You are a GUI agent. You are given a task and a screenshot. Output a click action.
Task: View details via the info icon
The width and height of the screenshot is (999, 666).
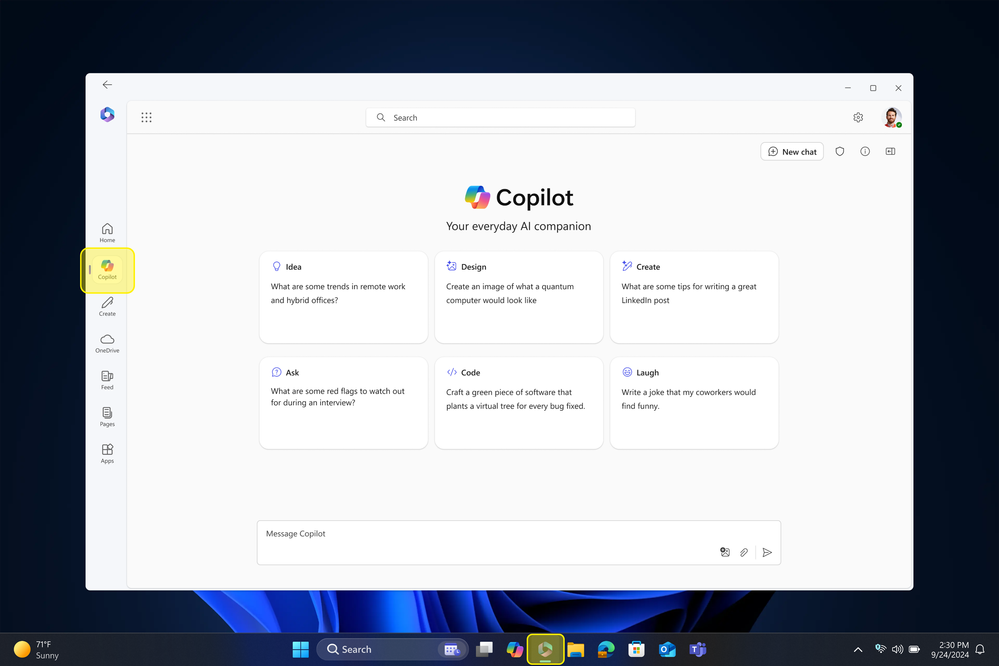point(864,151)
